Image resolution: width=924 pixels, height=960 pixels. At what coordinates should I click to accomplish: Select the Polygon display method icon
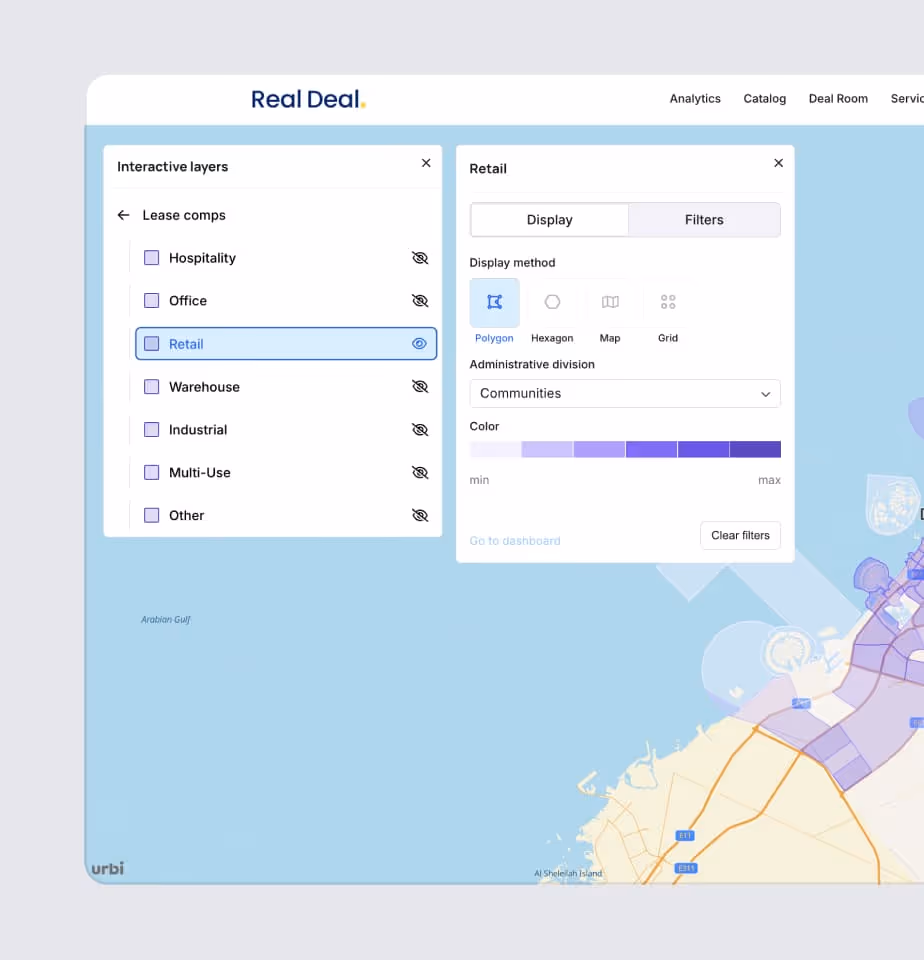point(494,302)
